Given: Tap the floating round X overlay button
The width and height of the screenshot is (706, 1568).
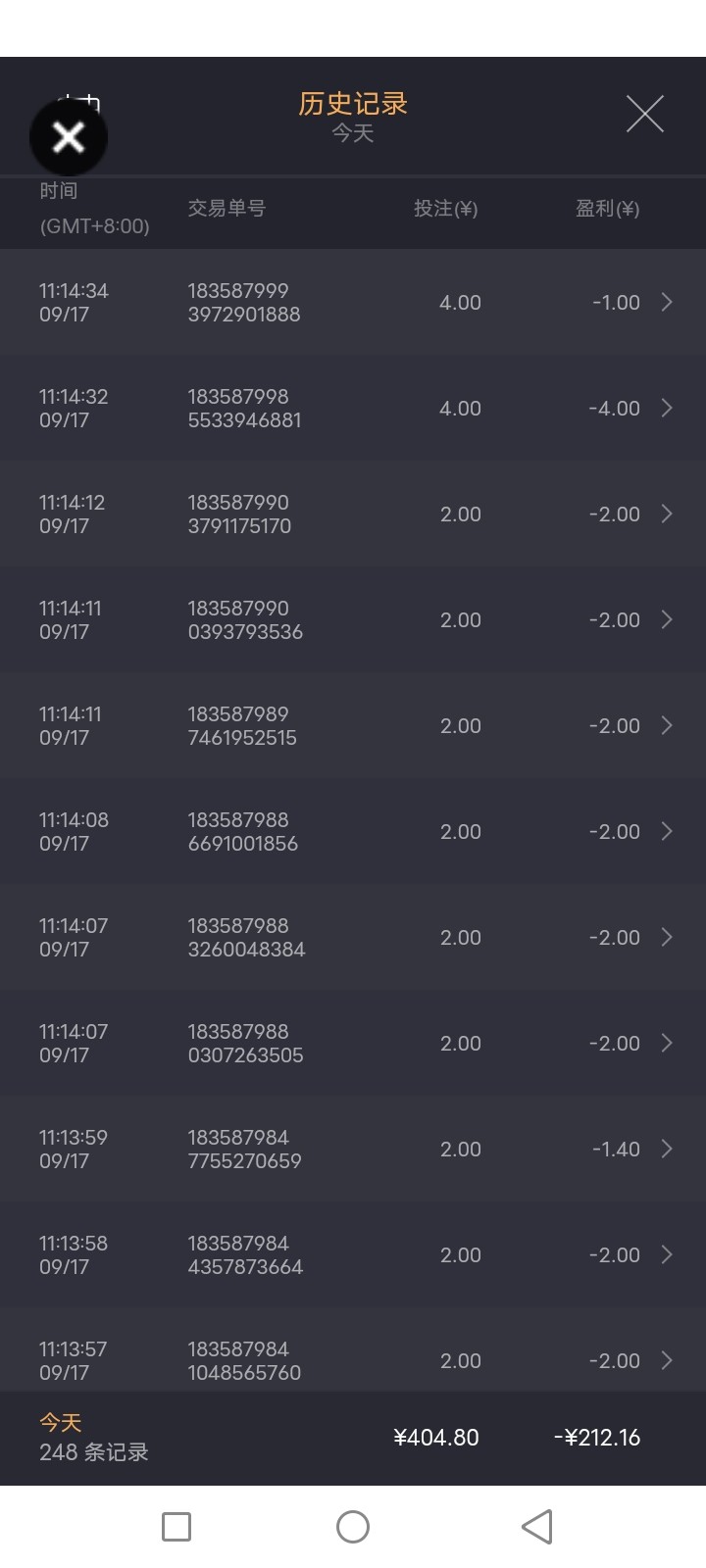Looking at the screenshot, I should (69, 137).
